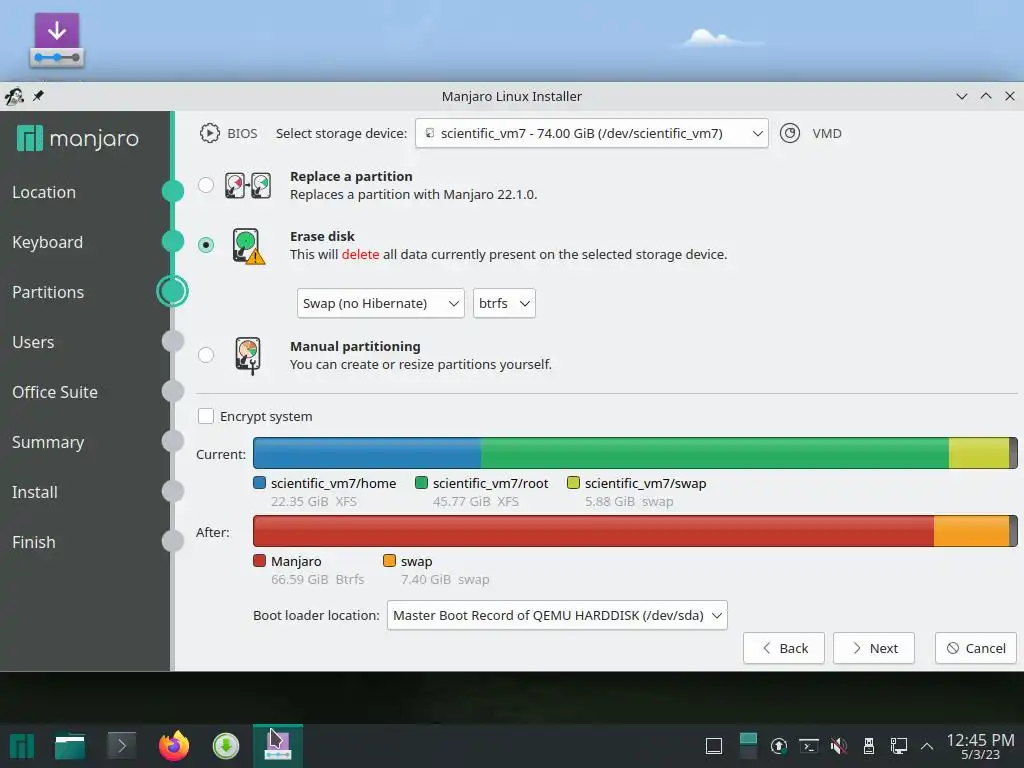The image size is (1024, 768).
Task: Click the red Manjaro segment in After bar
Action: pos(593,531)
